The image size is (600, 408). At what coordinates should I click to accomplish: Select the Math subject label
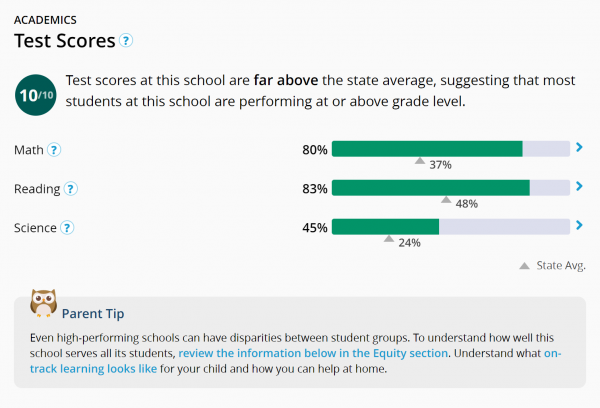tap(29, 150)
